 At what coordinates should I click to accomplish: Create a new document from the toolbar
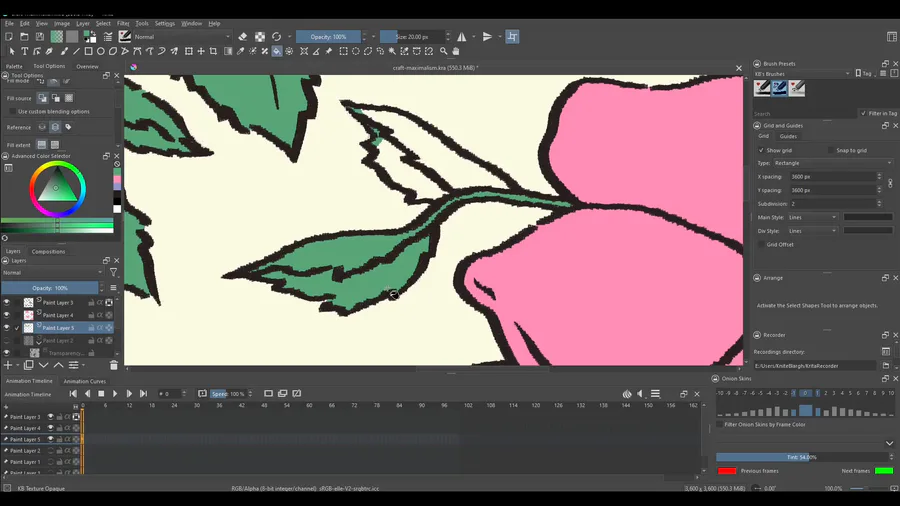(x=9, y=37)
